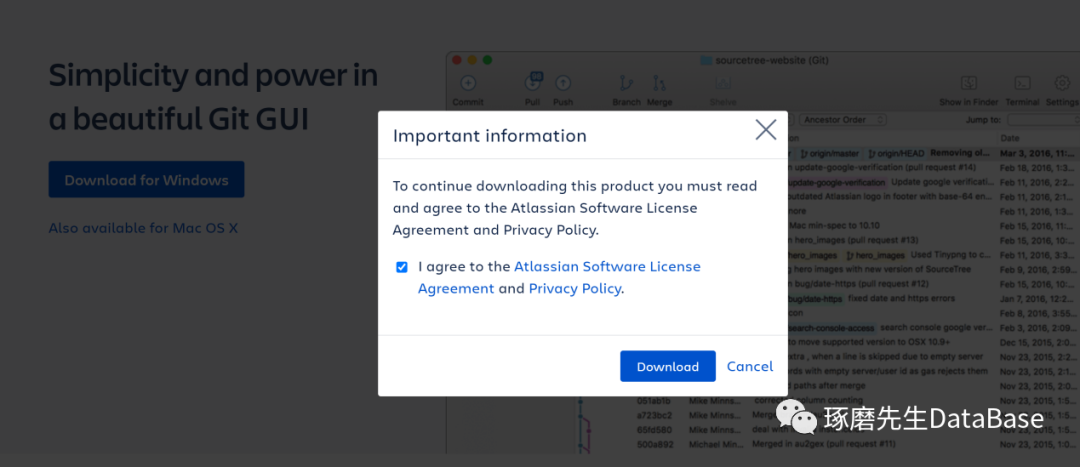Cancel the Important information dialog
The height and width of the screenshot is (467, 1080).
[x=749, y=366]
